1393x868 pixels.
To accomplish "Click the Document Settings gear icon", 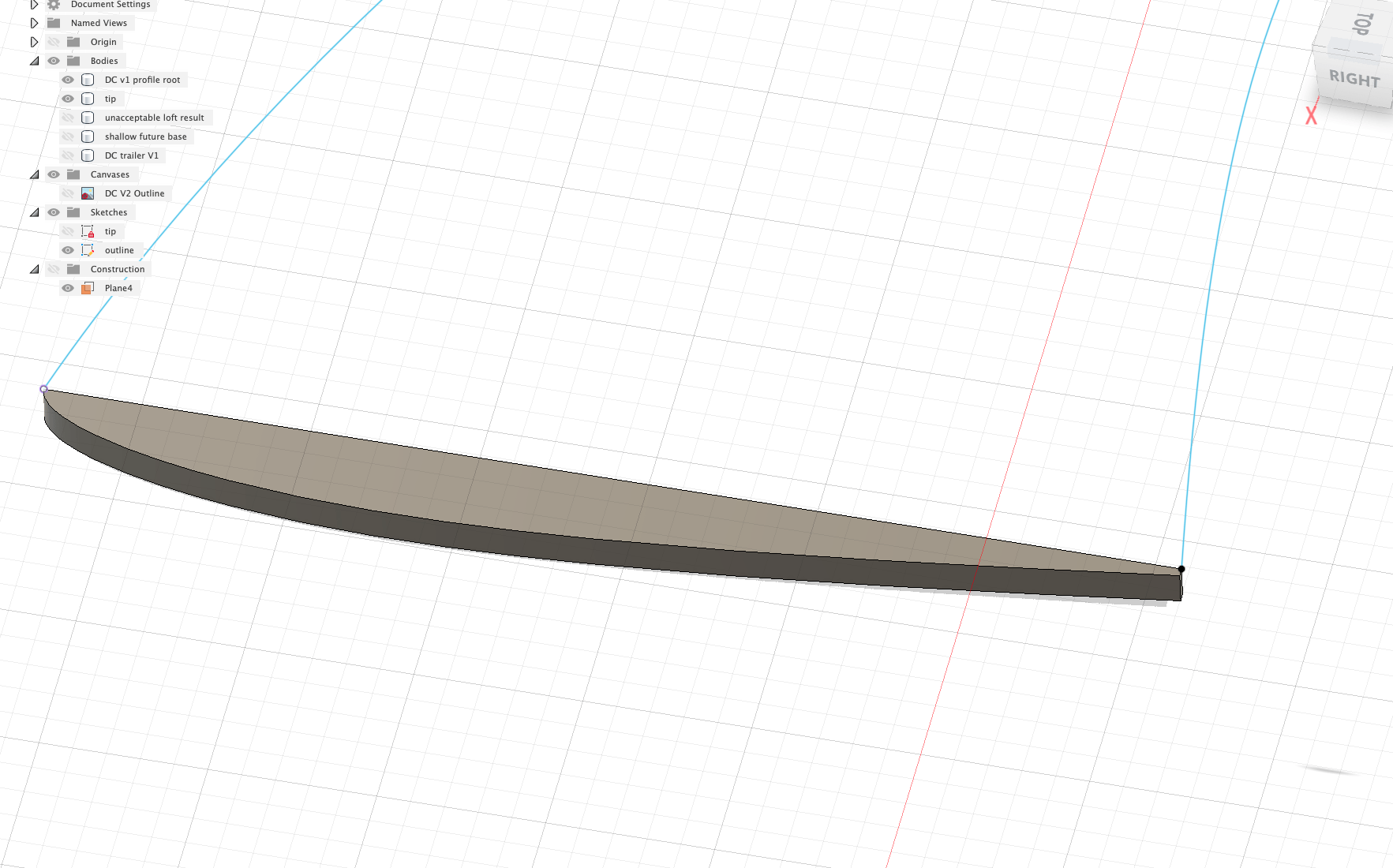I will point(52,4).
